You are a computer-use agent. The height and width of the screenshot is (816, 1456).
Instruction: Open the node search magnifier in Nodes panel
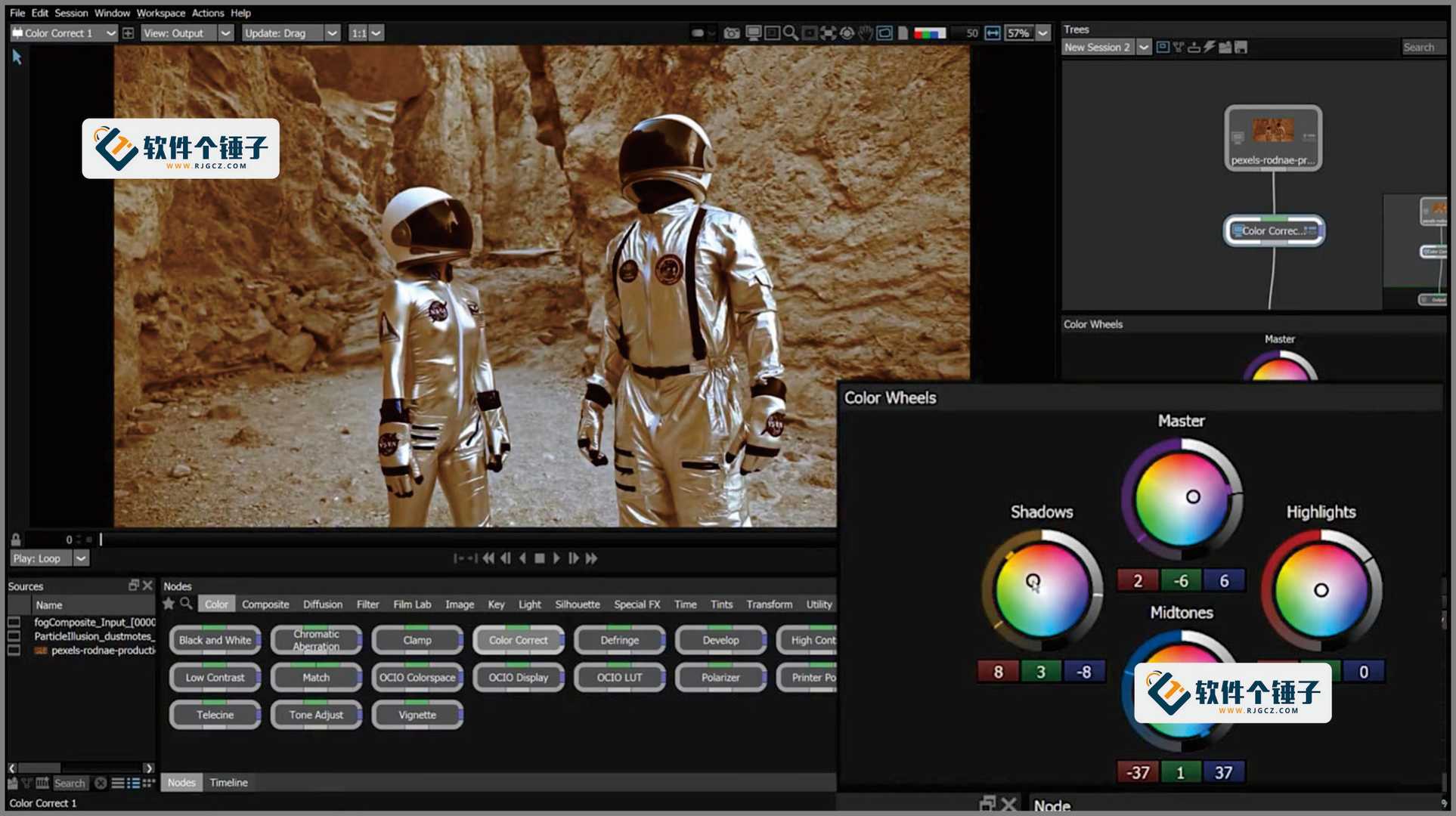tap(185, 604)
